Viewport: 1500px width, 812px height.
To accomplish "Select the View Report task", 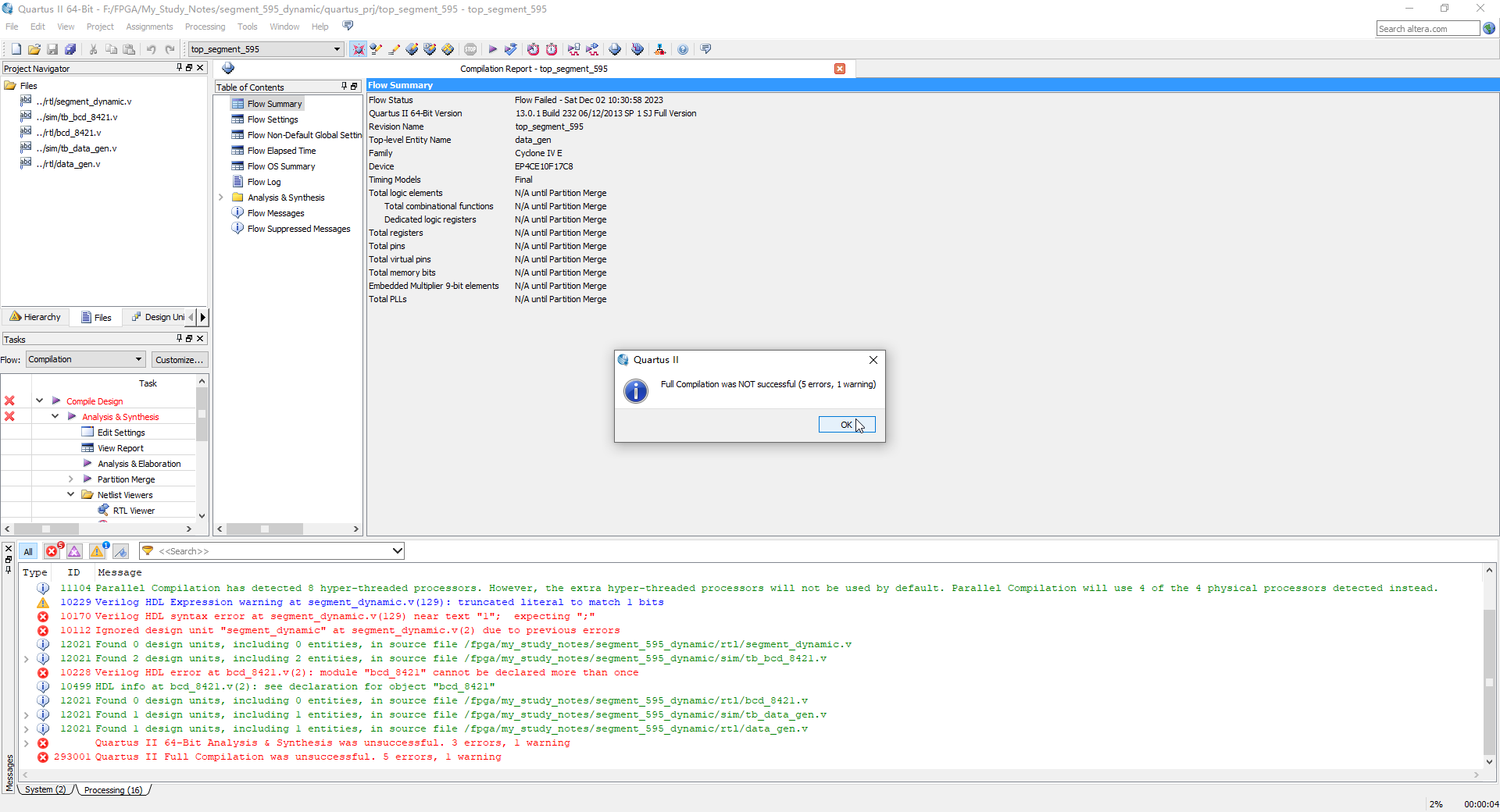I will 120,448.
